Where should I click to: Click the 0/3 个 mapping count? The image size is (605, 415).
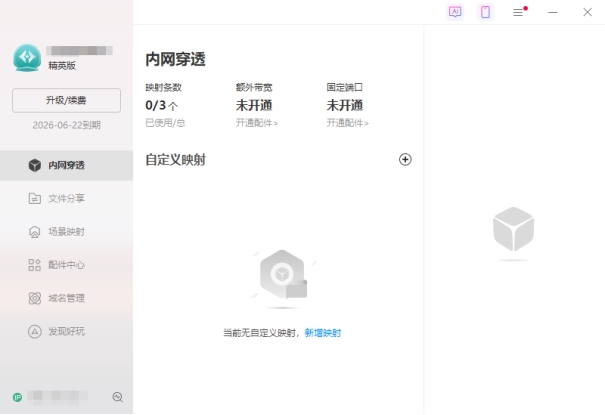161,105
